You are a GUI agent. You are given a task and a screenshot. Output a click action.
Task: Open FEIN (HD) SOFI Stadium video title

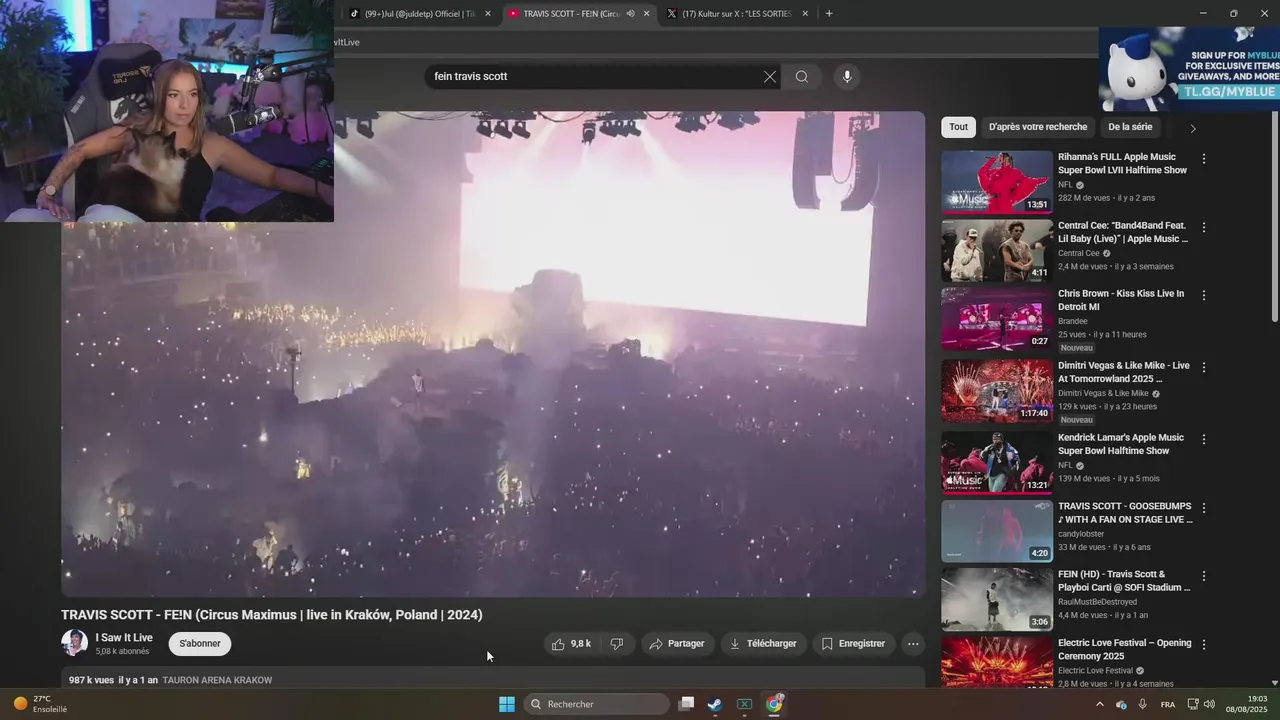[x=1124, y=581]
